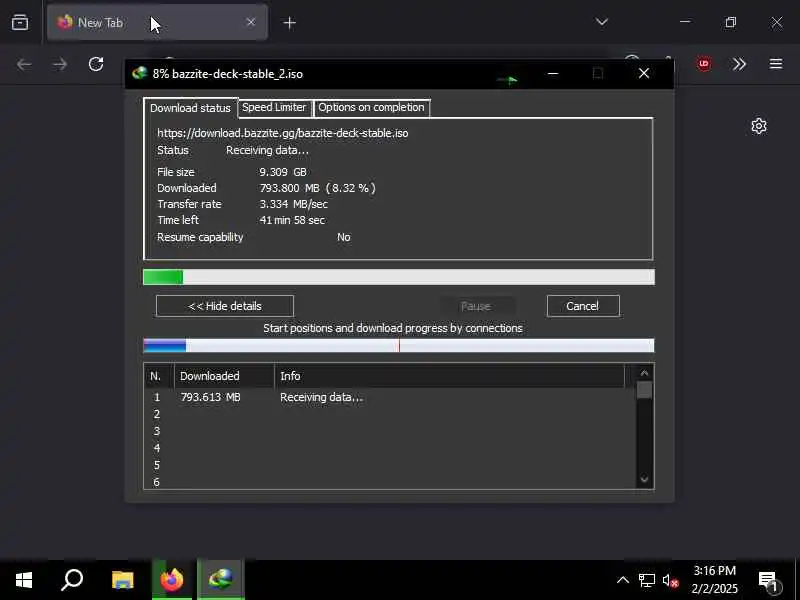The image size is (800, 600).
Task: Select connection row number 5
Action: tap(390, 465)
